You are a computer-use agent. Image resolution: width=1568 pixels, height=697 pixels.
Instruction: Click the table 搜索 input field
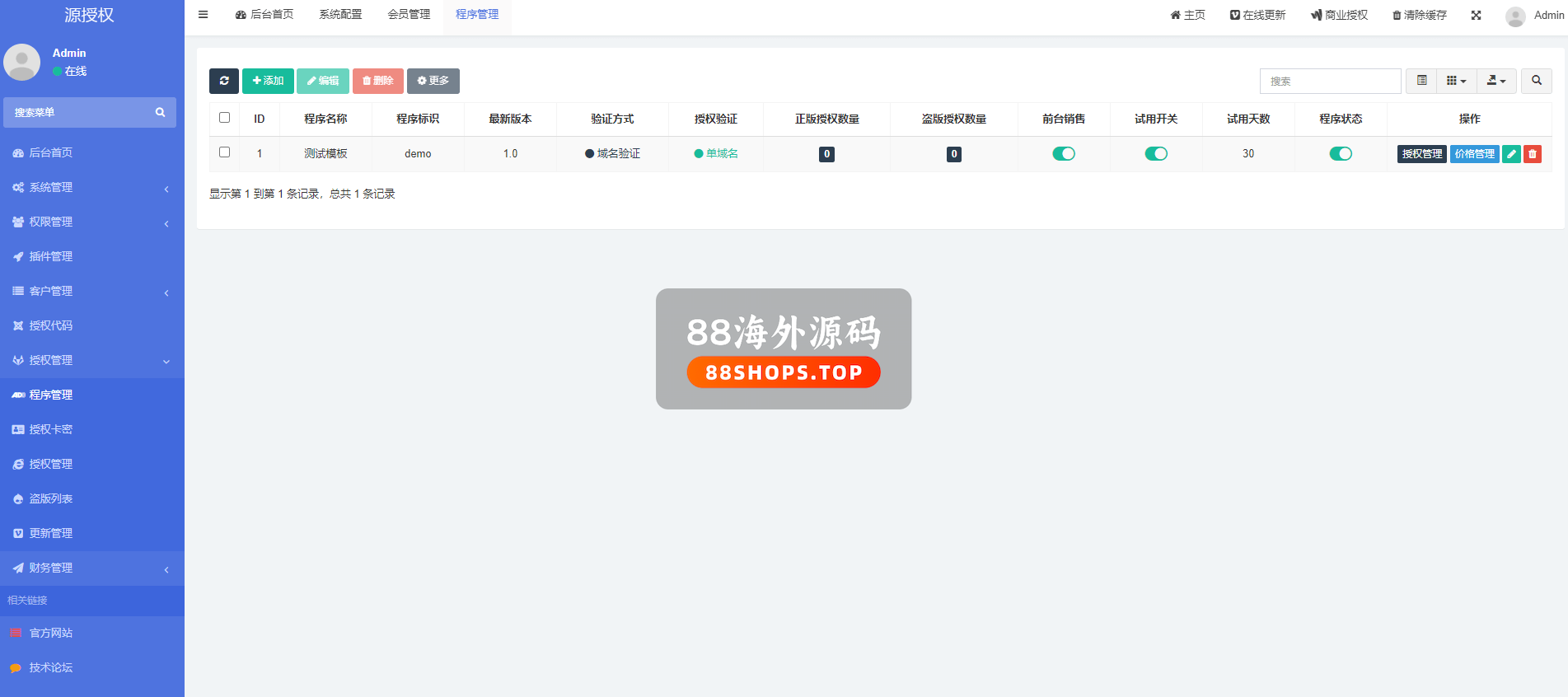1330,81
